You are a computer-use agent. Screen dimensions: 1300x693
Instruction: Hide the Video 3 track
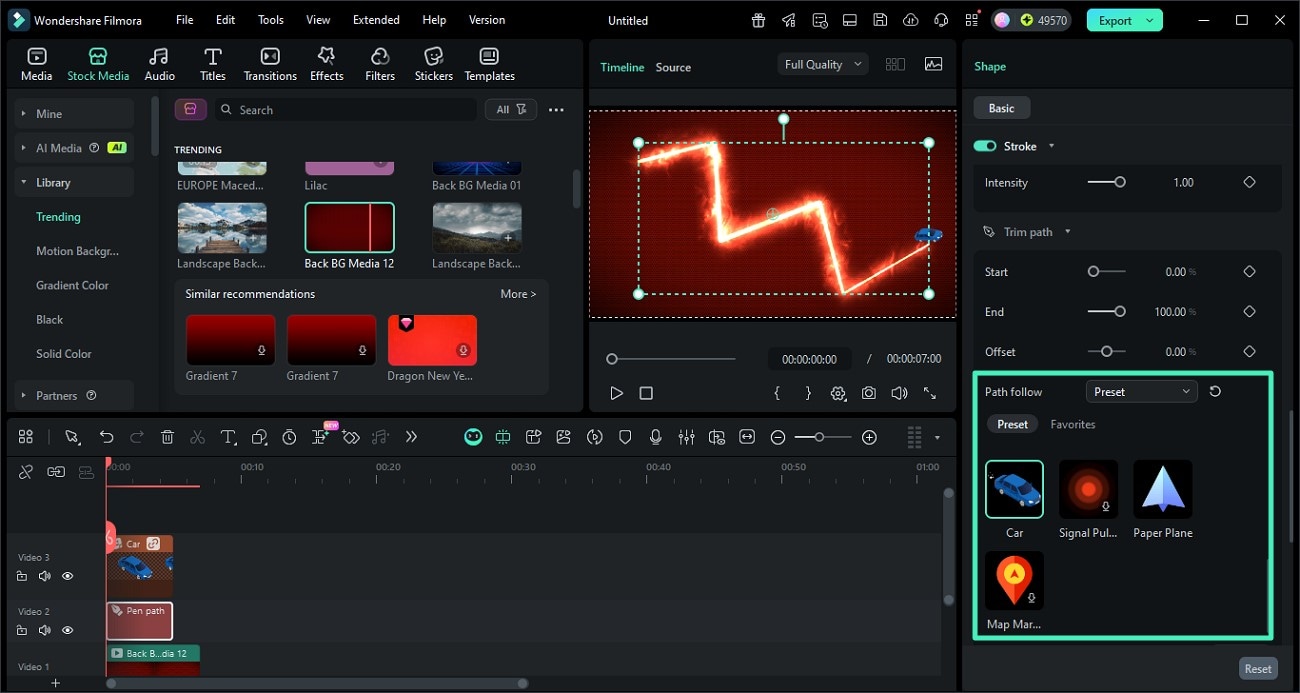68,576
